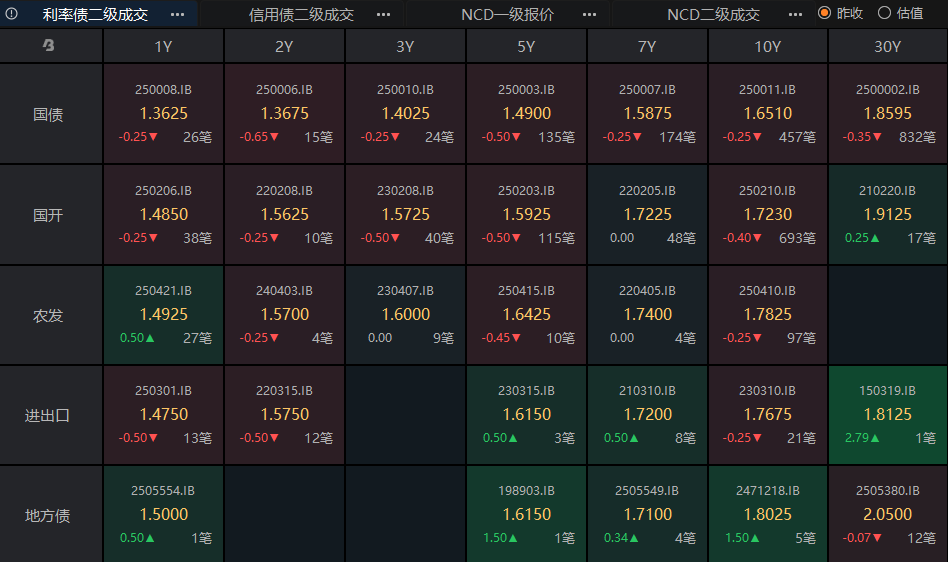
Task: Open bond 250003.IB cell
Action: pyautogui.click(x=526, y=114)
